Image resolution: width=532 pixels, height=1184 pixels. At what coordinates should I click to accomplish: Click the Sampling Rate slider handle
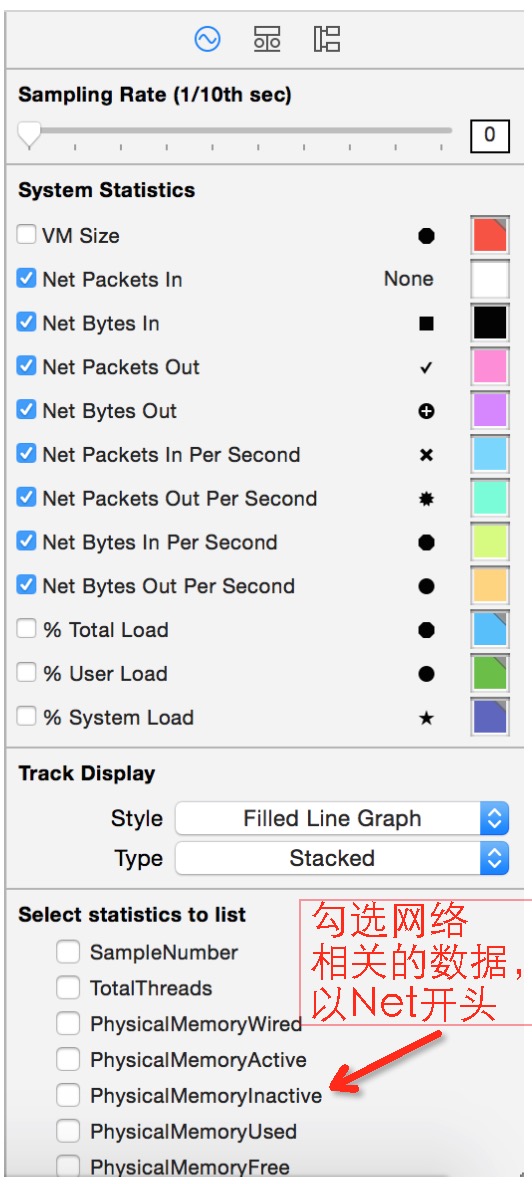click(29, 135)
